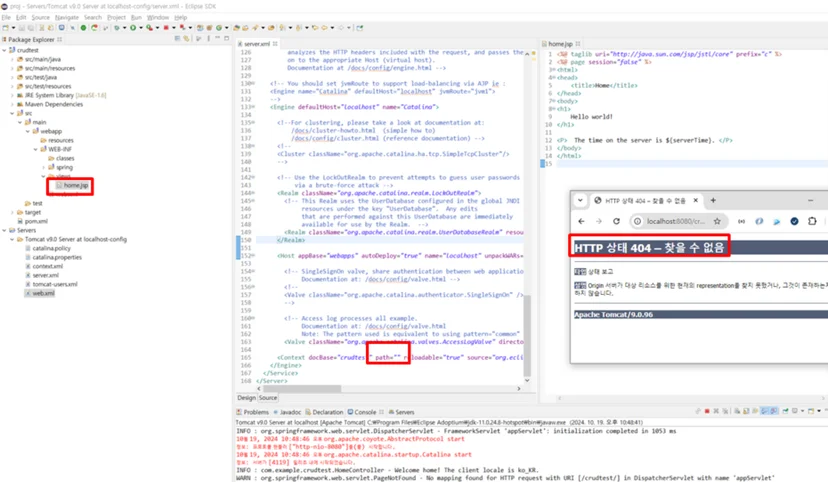828x482 pixels.
Task: Open the Help menu
Action: pyautogui.click(x=181, y=17)
